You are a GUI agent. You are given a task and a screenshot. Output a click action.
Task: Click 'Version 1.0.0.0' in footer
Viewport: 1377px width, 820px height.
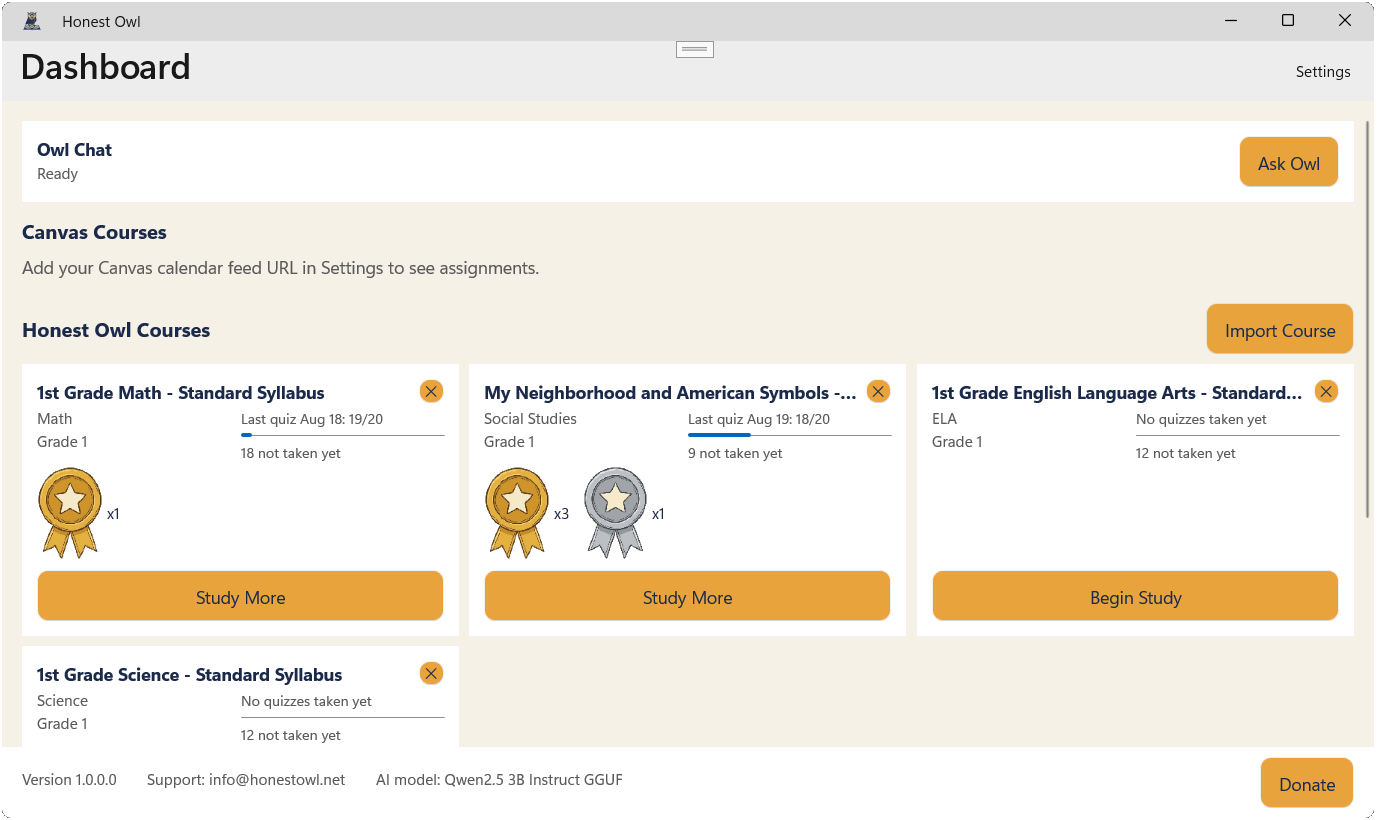click(x=69, y=779)
